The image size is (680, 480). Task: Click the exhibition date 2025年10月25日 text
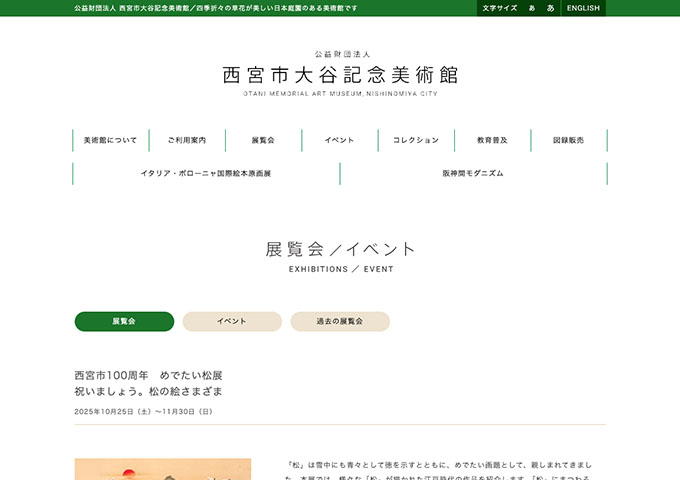coord(143,411)
